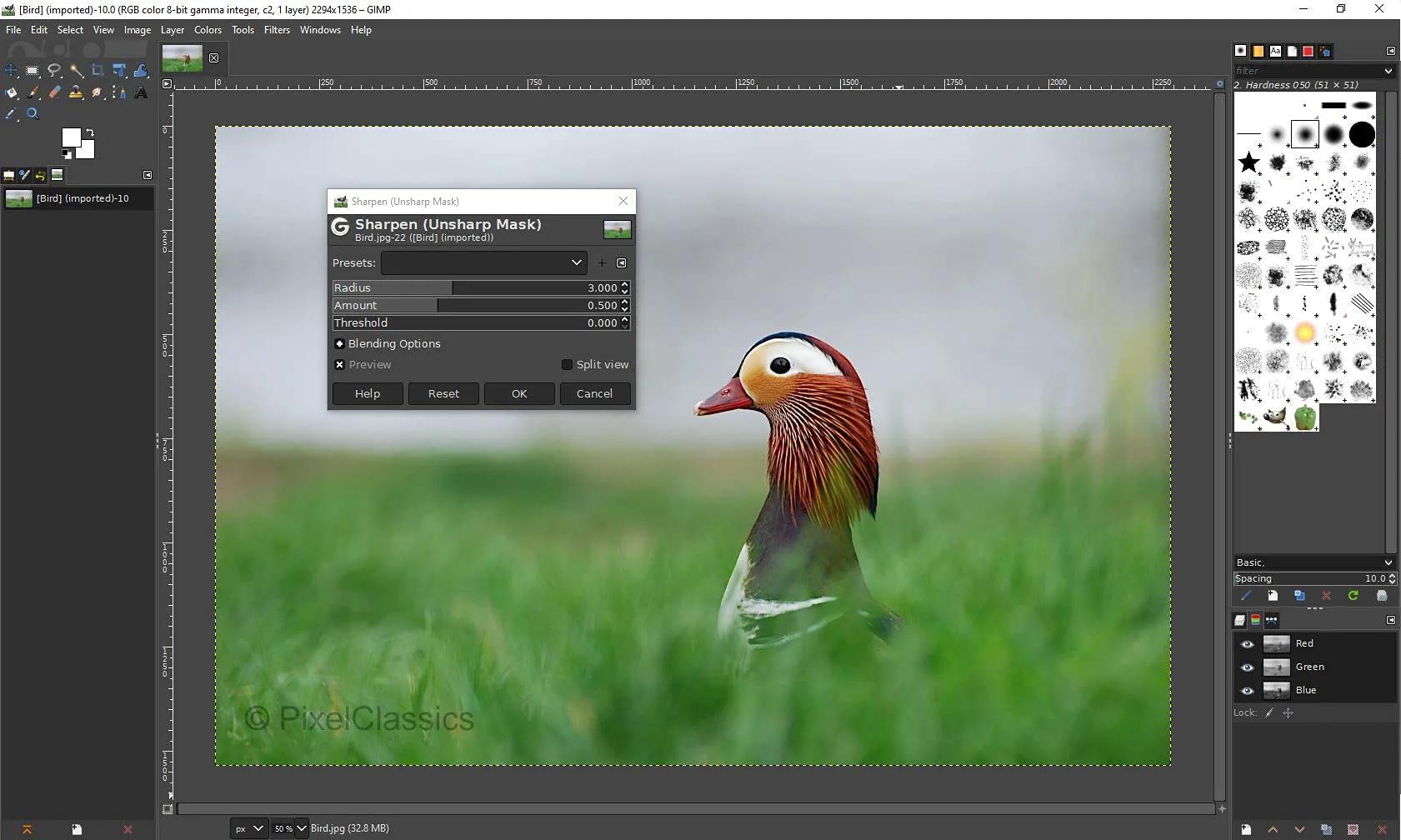1401x840 pixels.
Task: Enable Split view in the dialog
Action: click(x=568, y=364)
